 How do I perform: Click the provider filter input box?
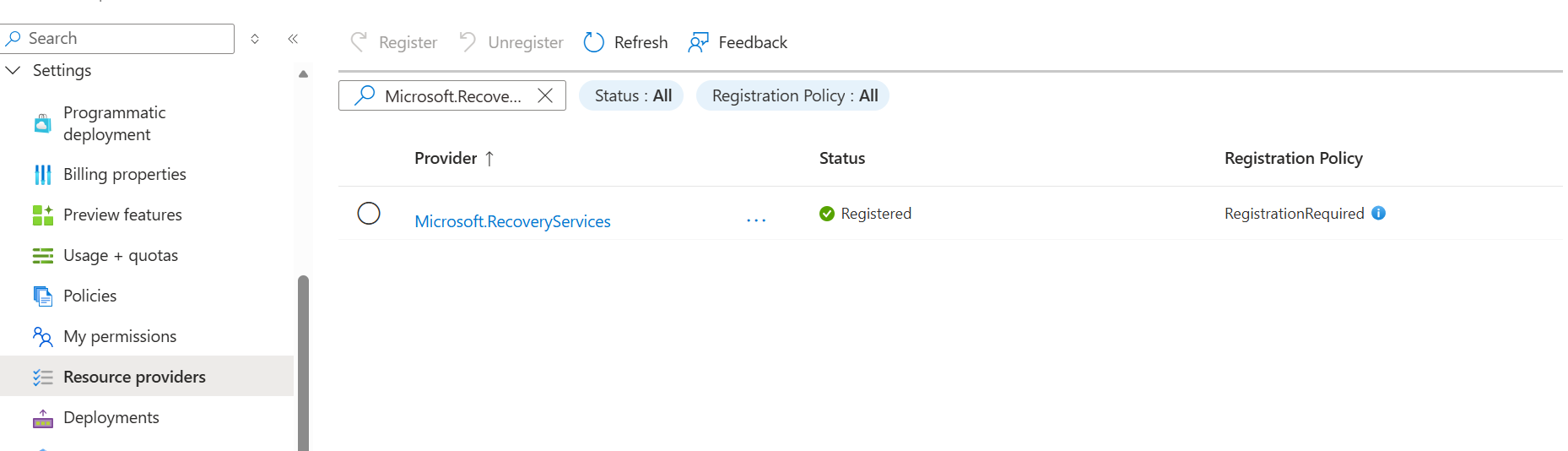(452, 95)
